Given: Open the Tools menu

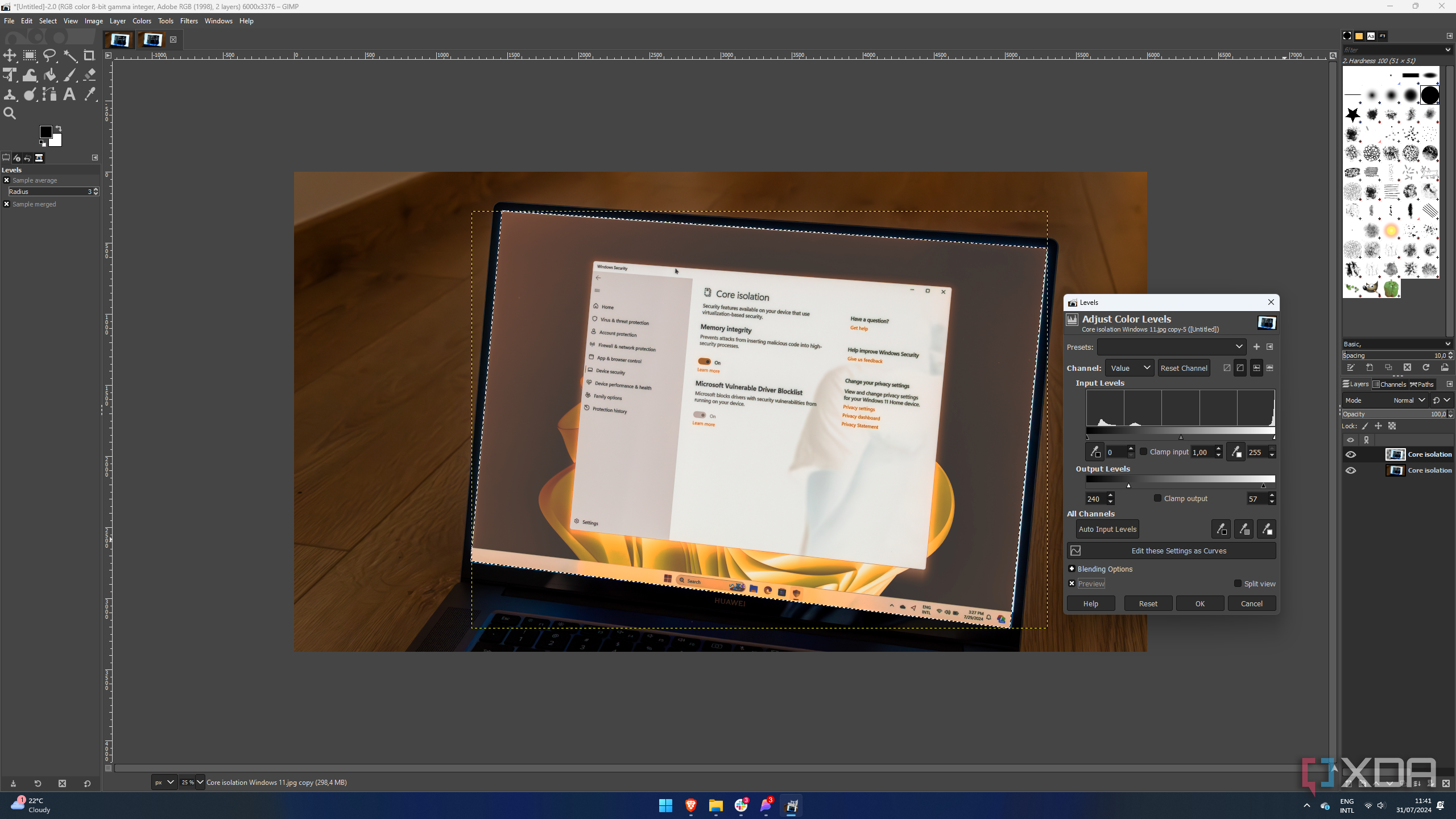Looking at the screenshot, I should pos(166,21).
